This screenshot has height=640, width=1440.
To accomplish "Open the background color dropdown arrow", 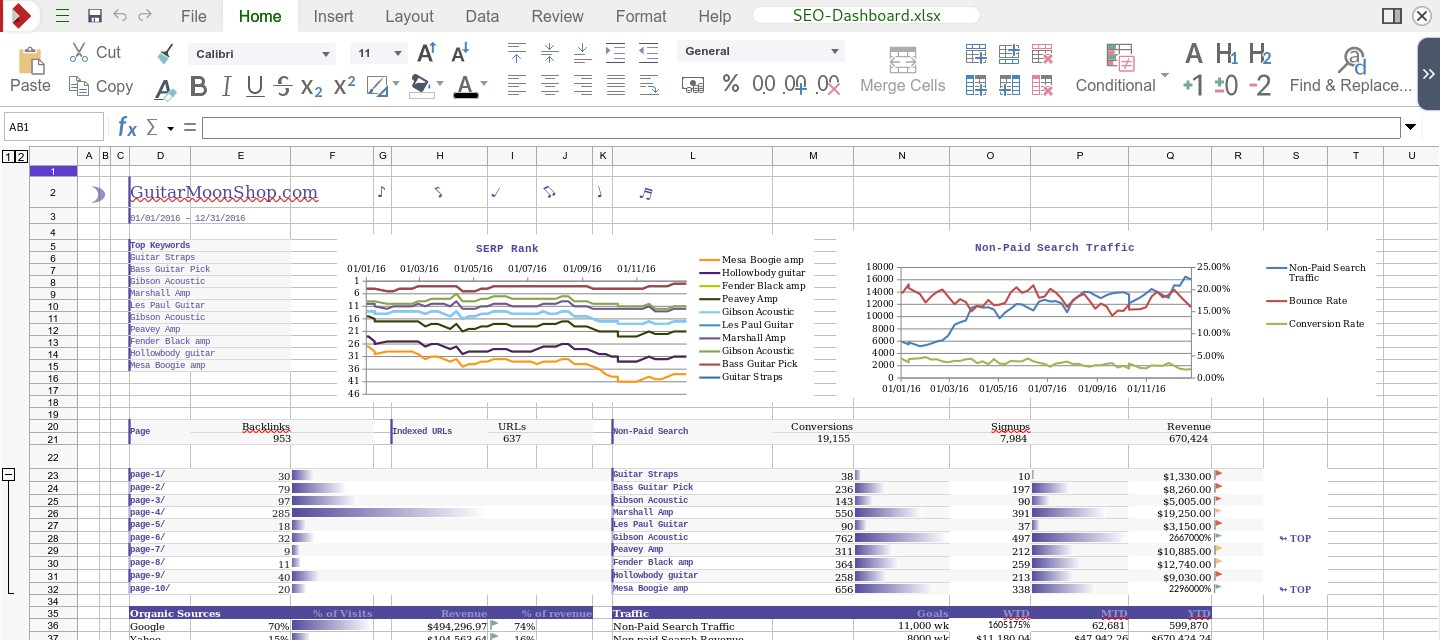I will (x=441, y=85).
